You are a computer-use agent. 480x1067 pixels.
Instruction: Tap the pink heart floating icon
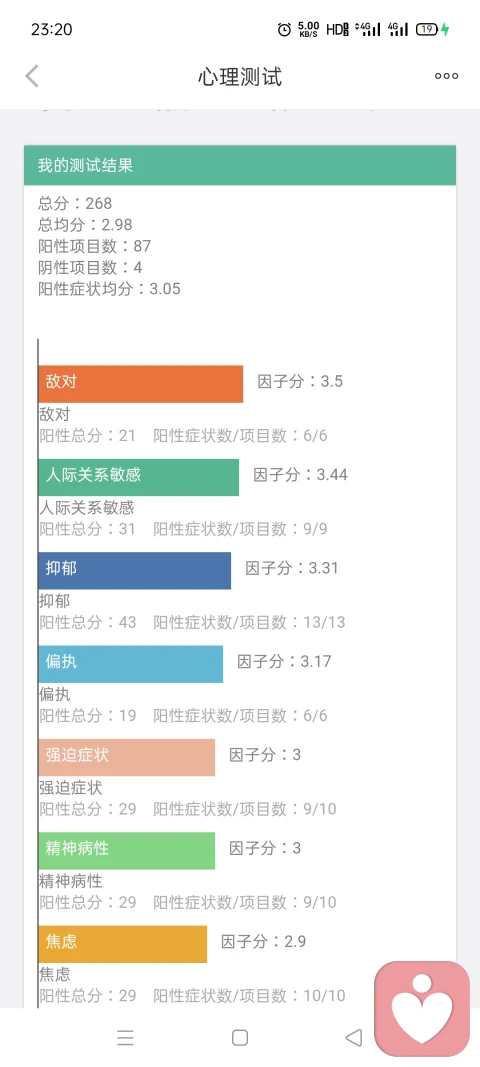pos(422,1008)
